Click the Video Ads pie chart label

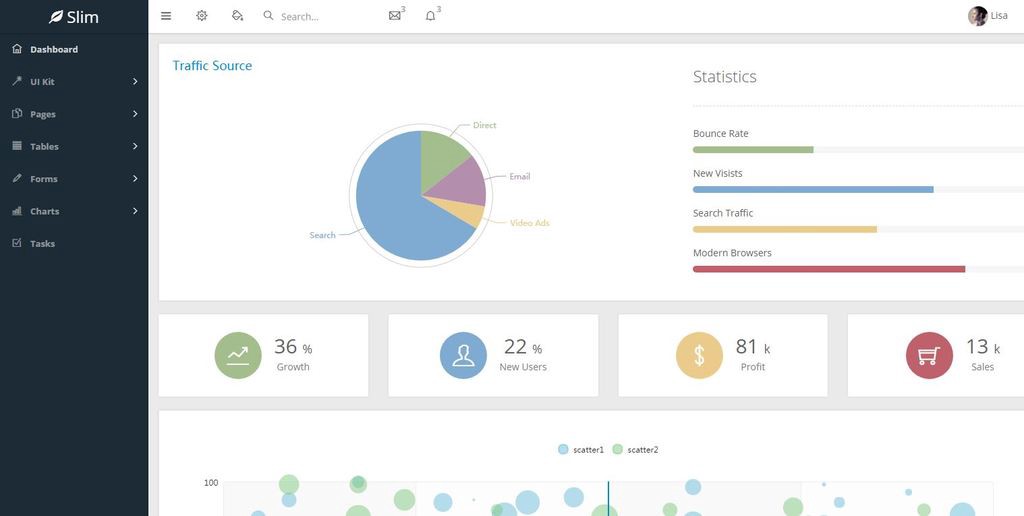tap(530, 223)
